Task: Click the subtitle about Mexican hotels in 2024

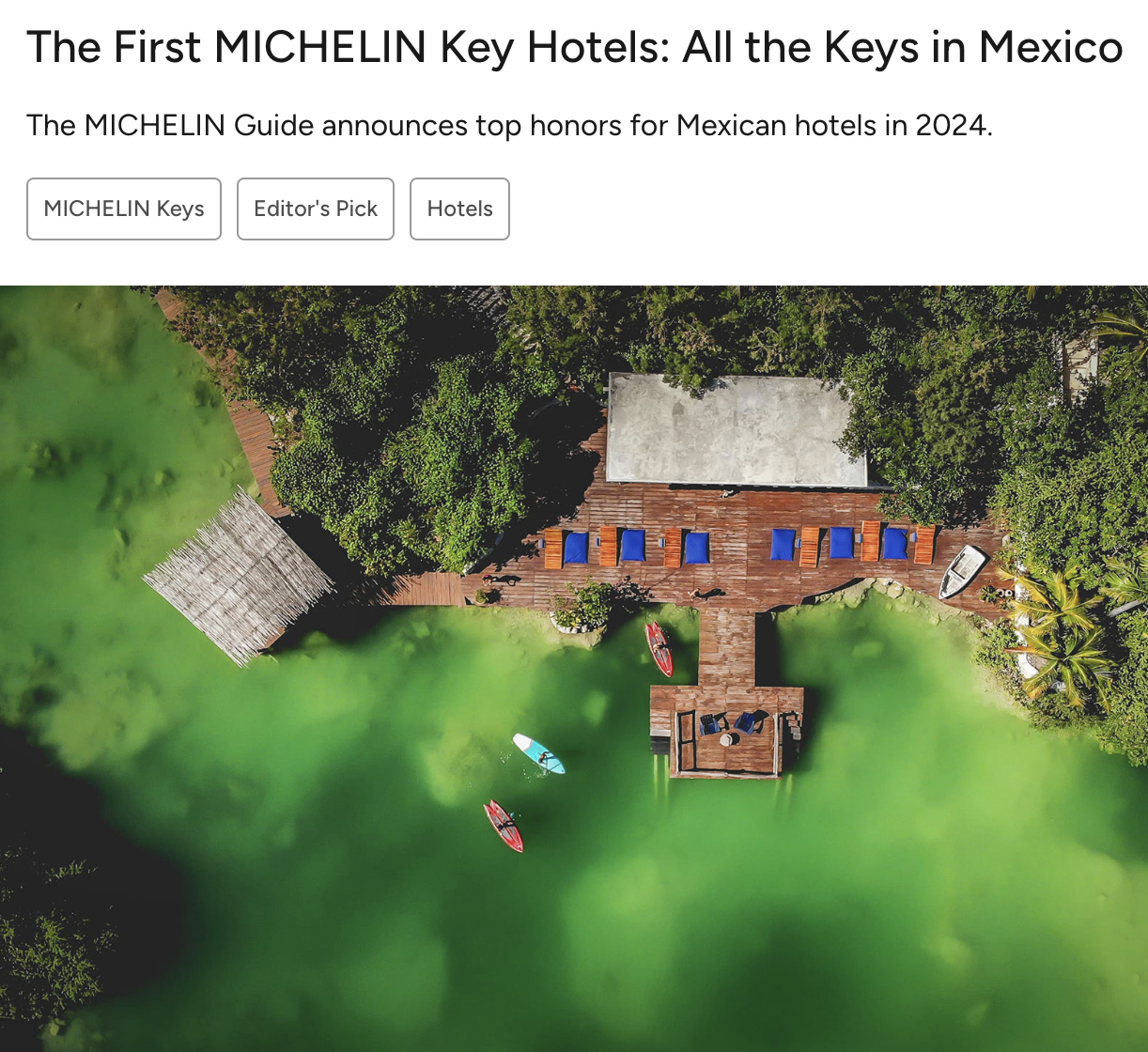Action: coord(509,125)
